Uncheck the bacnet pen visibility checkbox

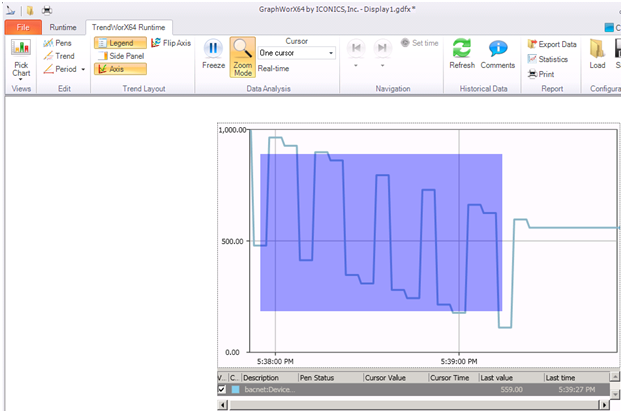pyautogui.click(x=222, y=389)
